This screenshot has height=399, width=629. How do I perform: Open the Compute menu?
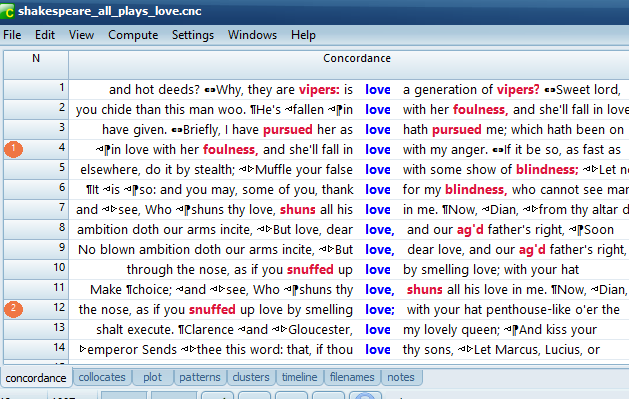(133, 35)
